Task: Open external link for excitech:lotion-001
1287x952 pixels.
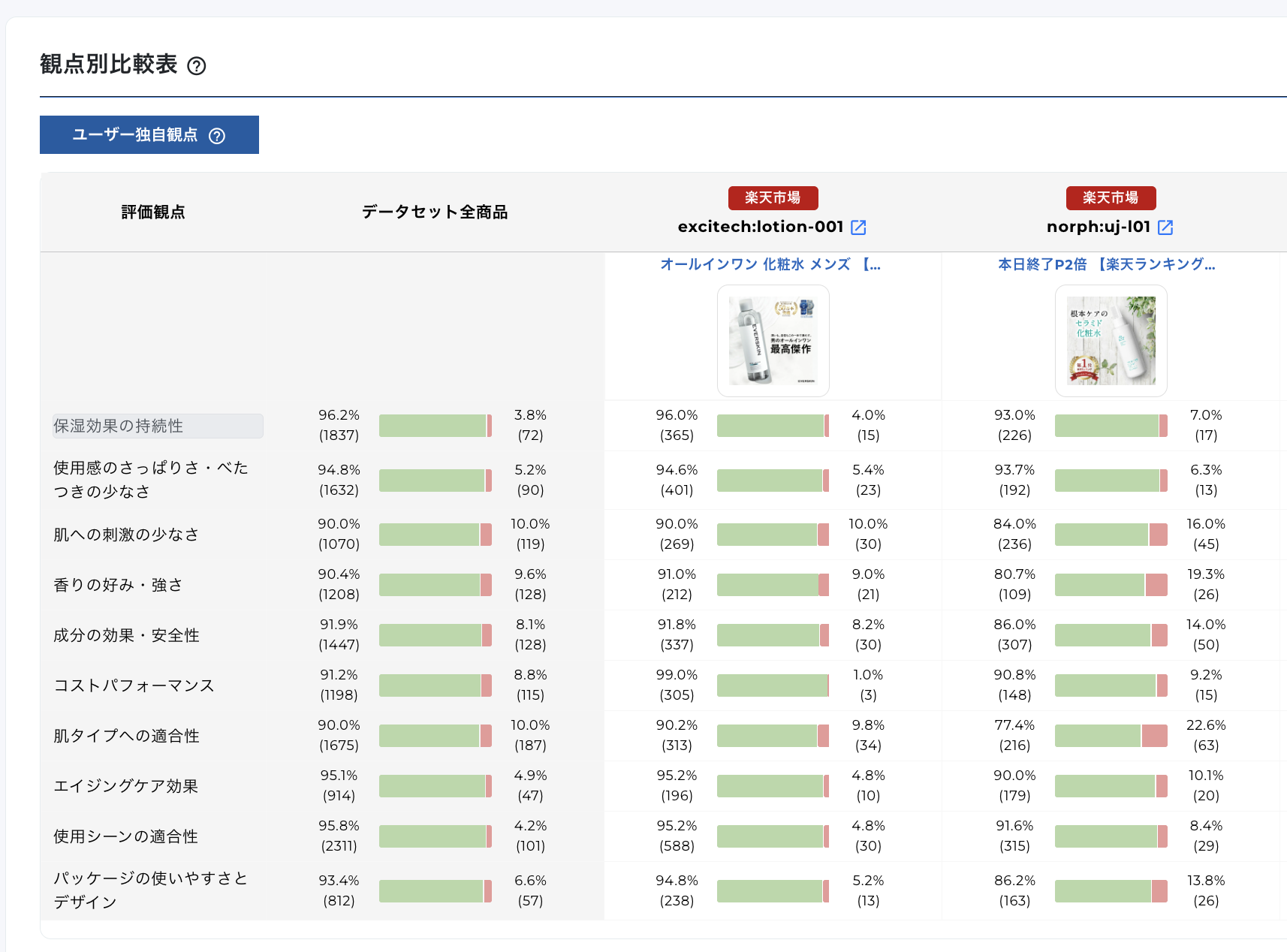Action: point(860,227)
